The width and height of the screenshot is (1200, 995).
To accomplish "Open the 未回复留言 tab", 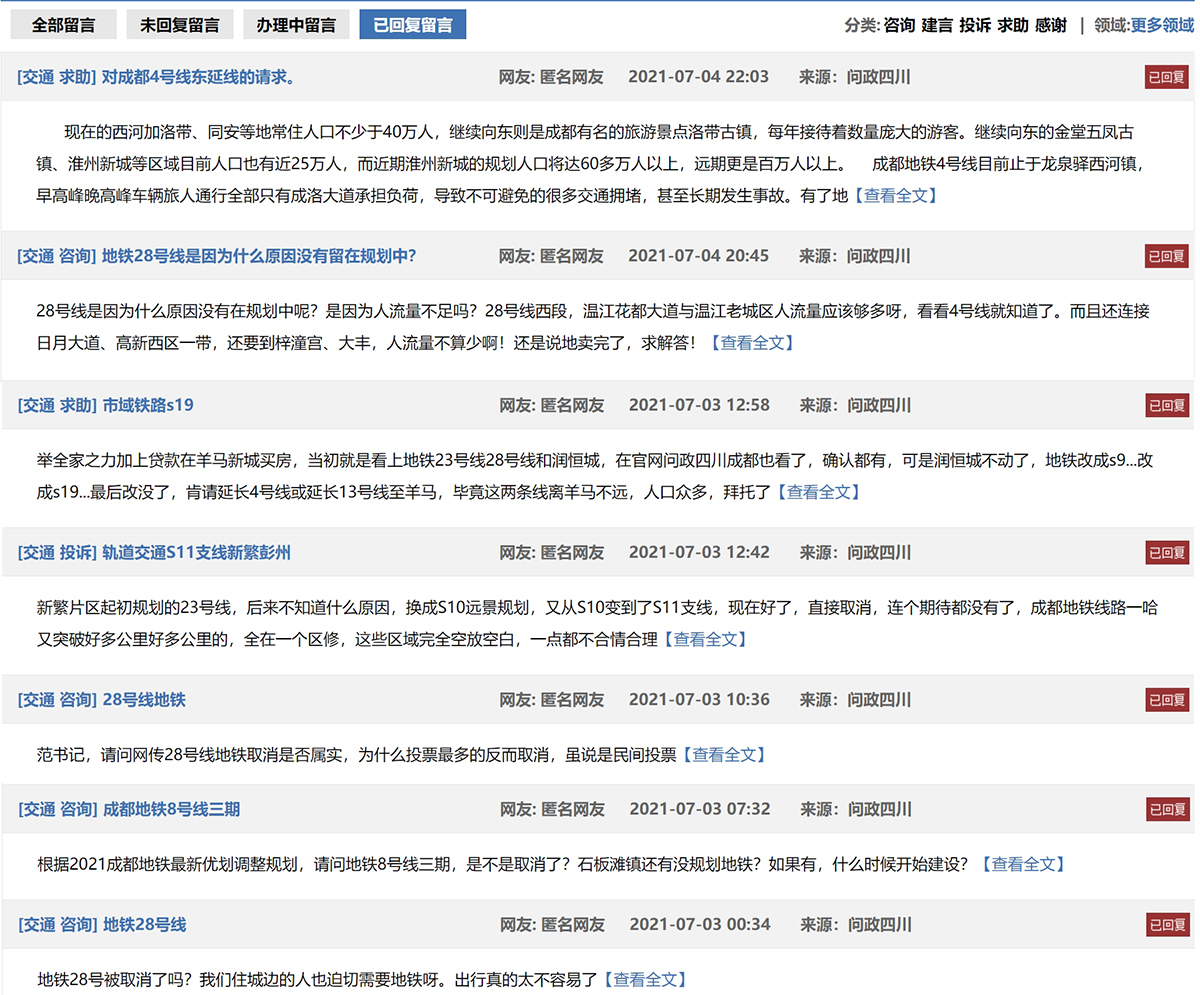I will click(x=180, y=25).
